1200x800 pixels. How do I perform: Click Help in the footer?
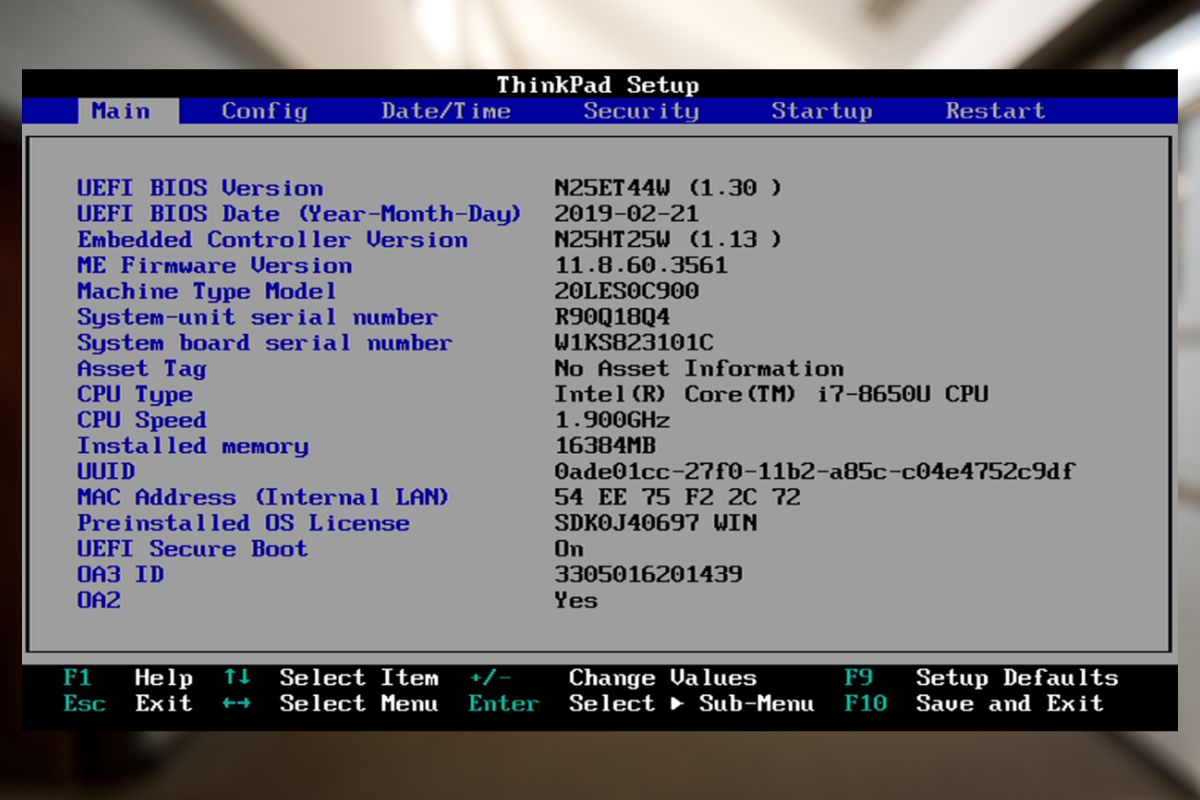163,678
